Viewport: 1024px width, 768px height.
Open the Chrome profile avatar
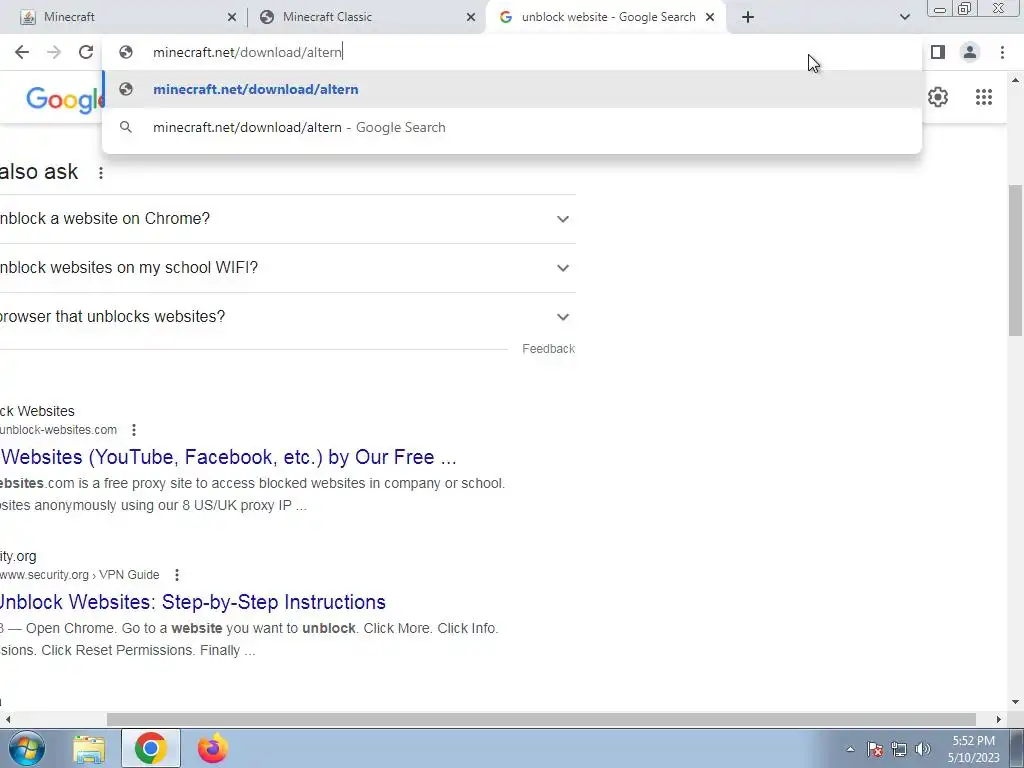pyautogui.click(x=970, y=52)
